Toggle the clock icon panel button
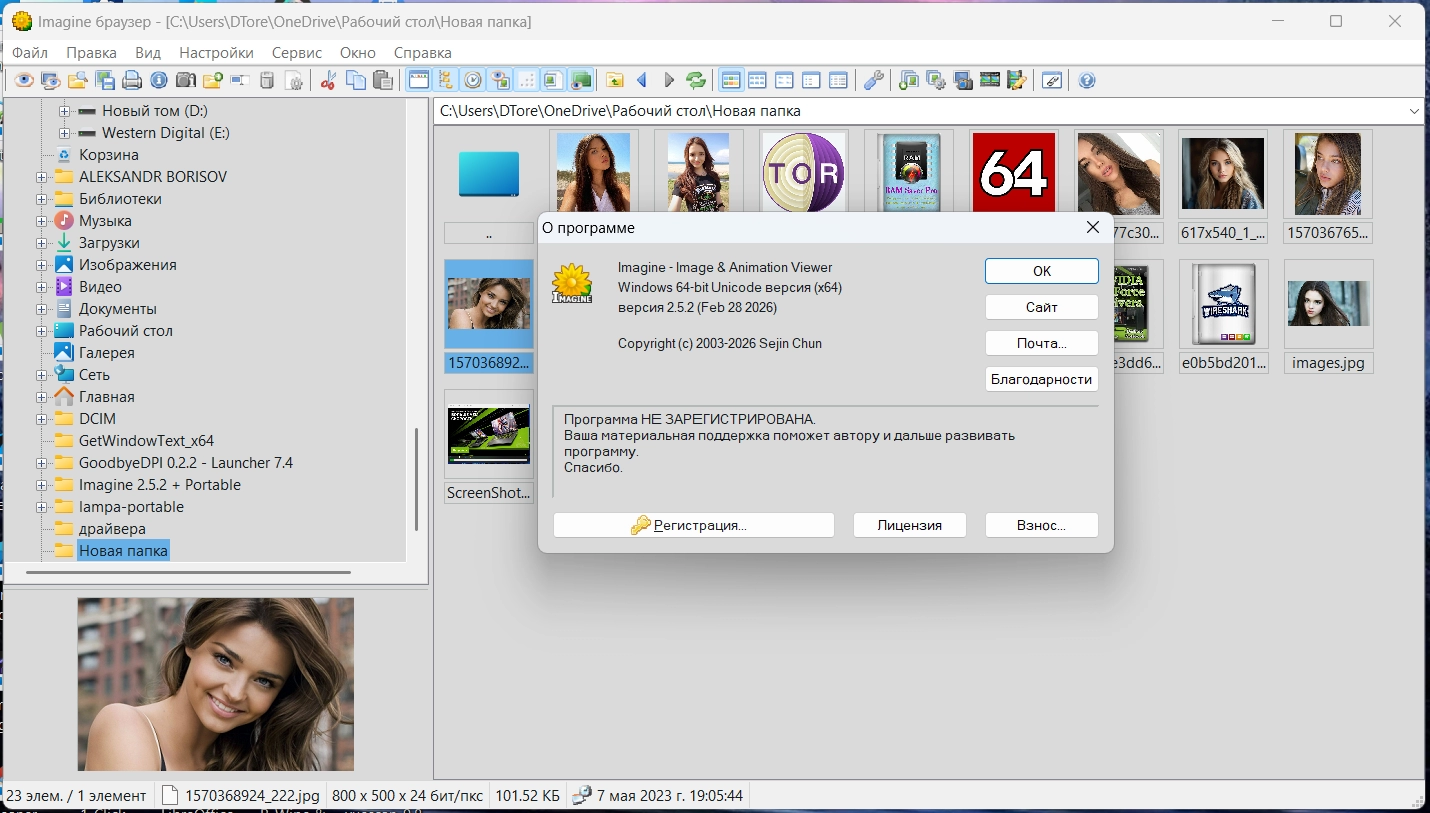The height and width of the screenshot is (813, 1430). (473, 81)
